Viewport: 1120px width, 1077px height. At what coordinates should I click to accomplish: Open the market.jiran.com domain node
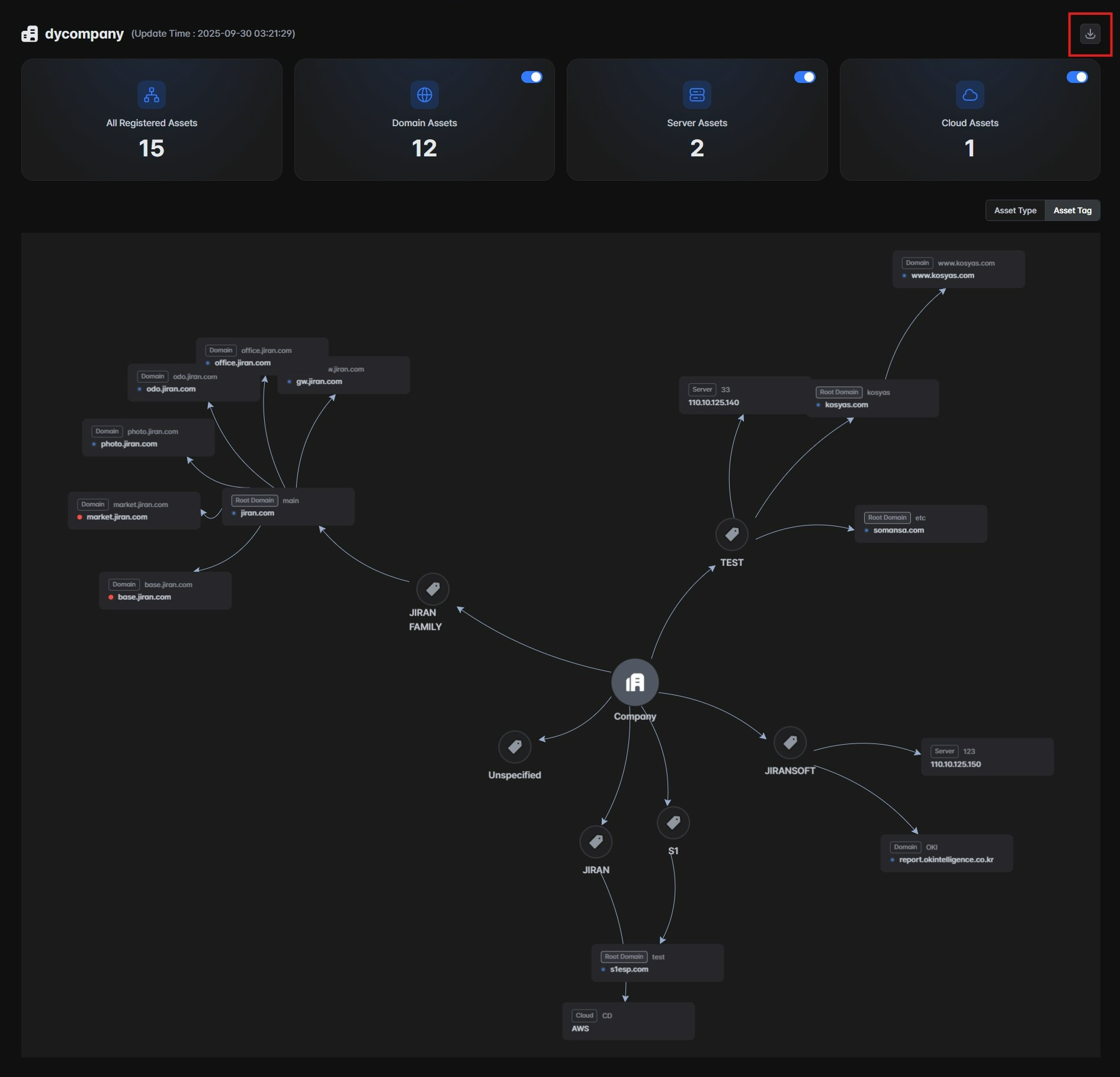click(134, 511)
